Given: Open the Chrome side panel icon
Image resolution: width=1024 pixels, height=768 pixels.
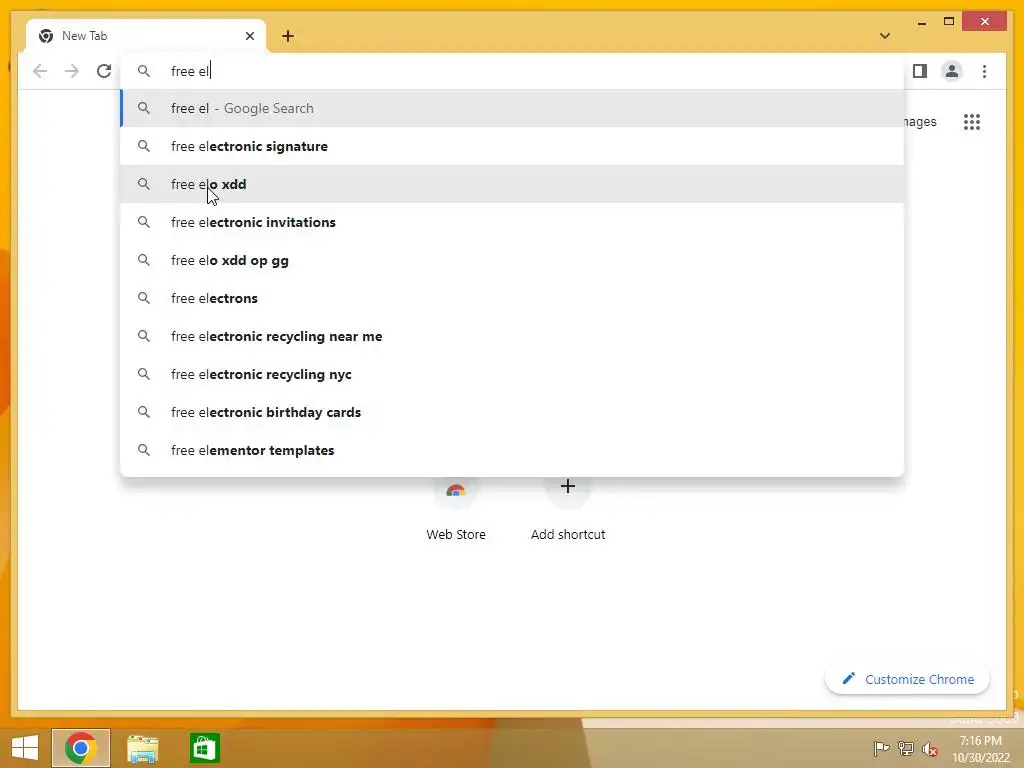Looking at the screenshot, I should click(x=920, y=71).
